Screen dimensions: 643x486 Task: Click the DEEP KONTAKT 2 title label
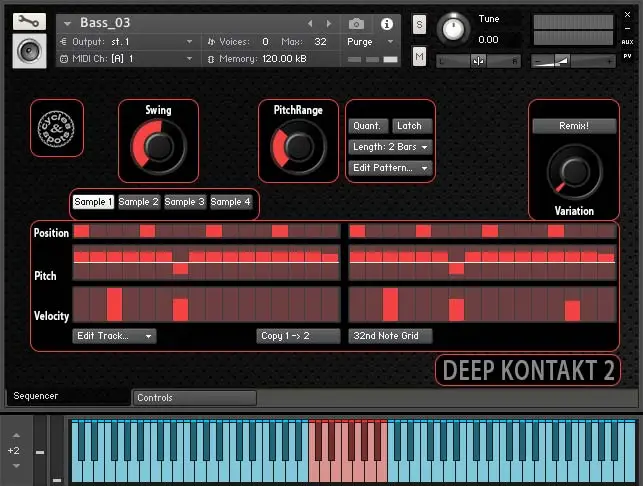pos(528,370)
